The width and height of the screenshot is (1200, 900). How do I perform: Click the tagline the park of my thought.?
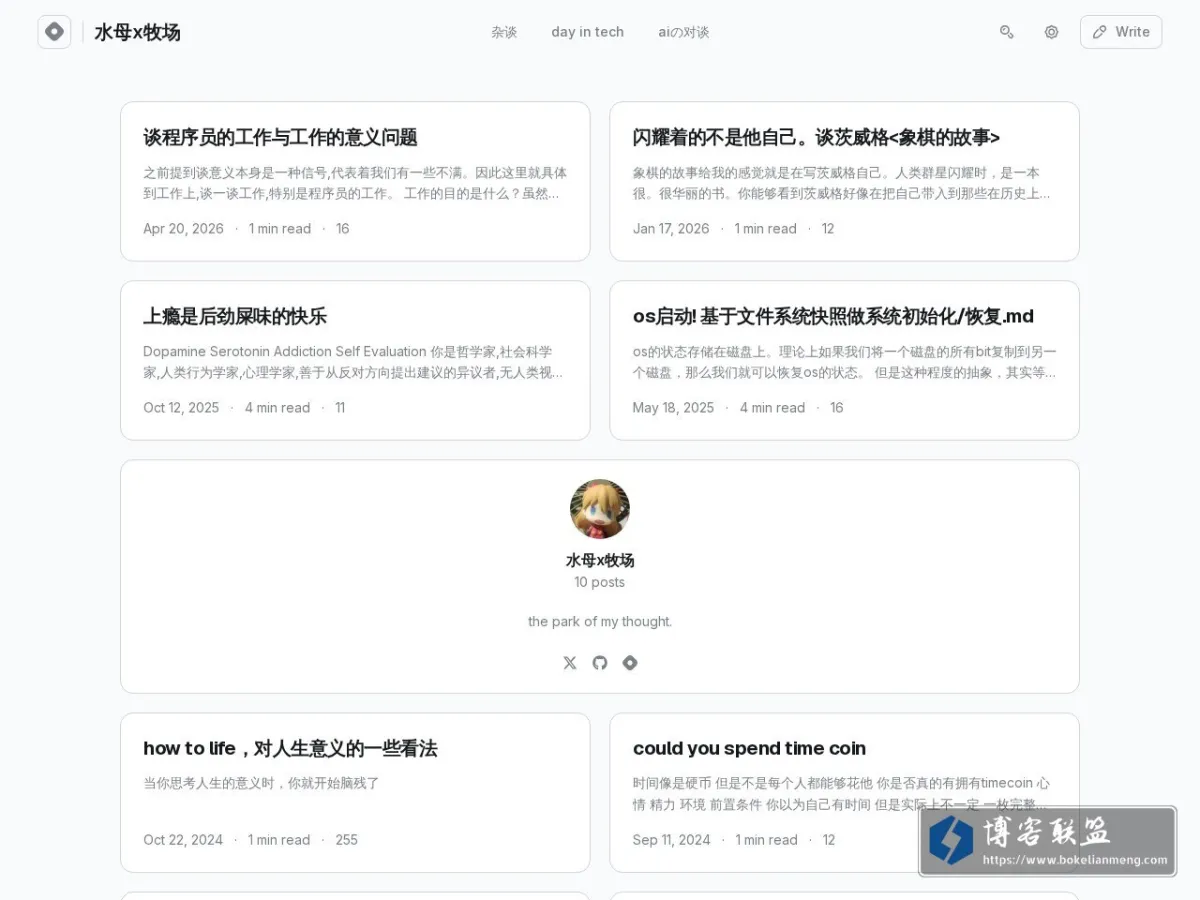600,621
